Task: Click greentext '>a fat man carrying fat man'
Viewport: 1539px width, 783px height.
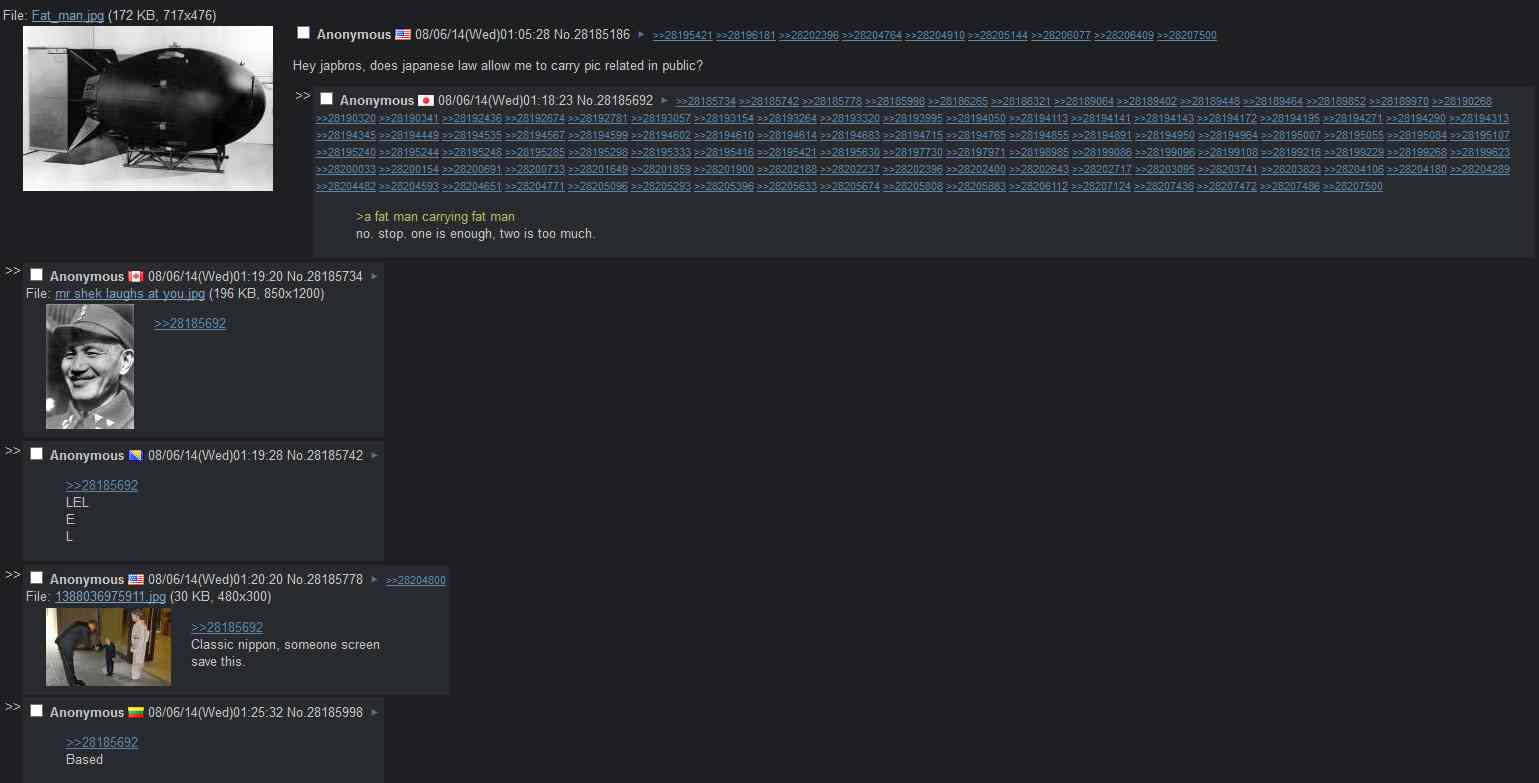Action: pyautogui.click(x=435, y=217)
